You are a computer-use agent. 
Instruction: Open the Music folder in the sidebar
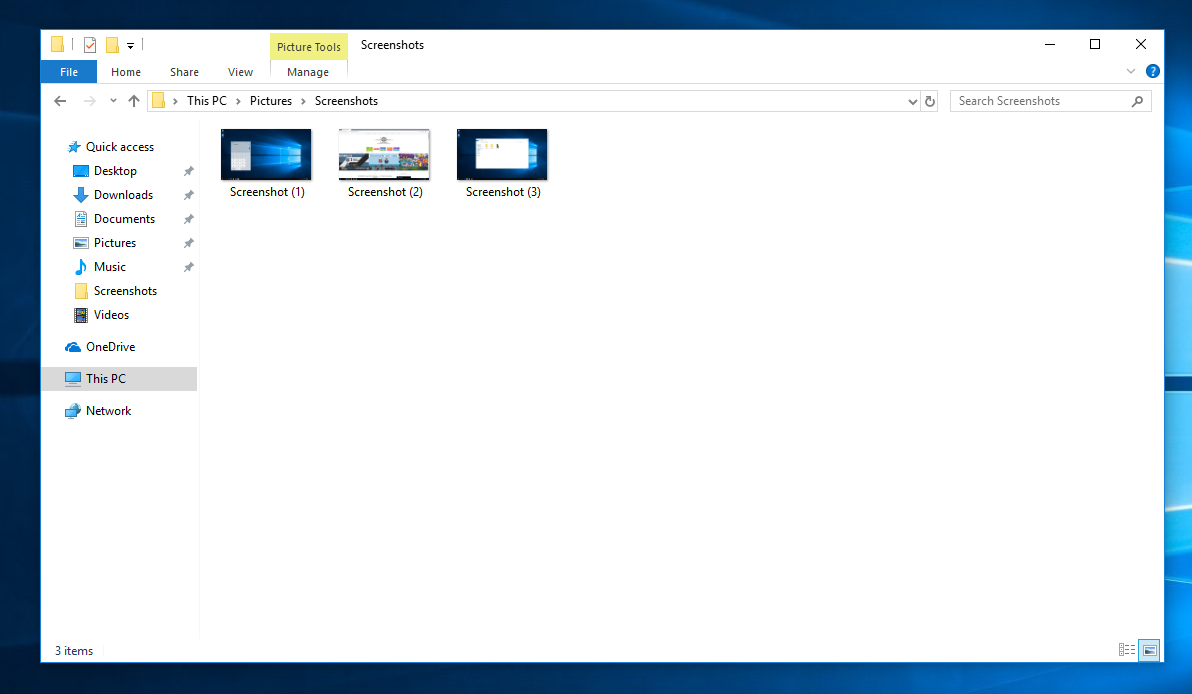(x=110, y=266)
